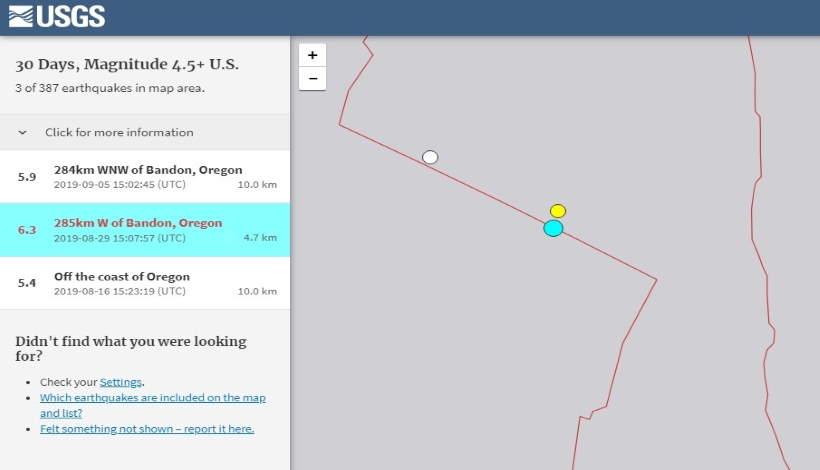Open the 'Click for more information' text
820x470 pixels.
[x=119, y=132]
